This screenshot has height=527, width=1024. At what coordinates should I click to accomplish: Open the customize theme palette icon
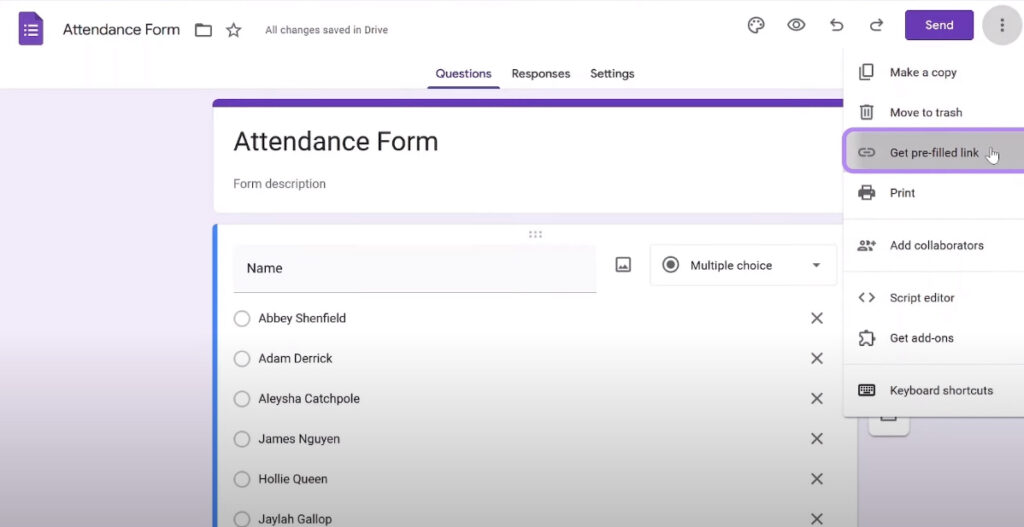(x=756, y=25)
